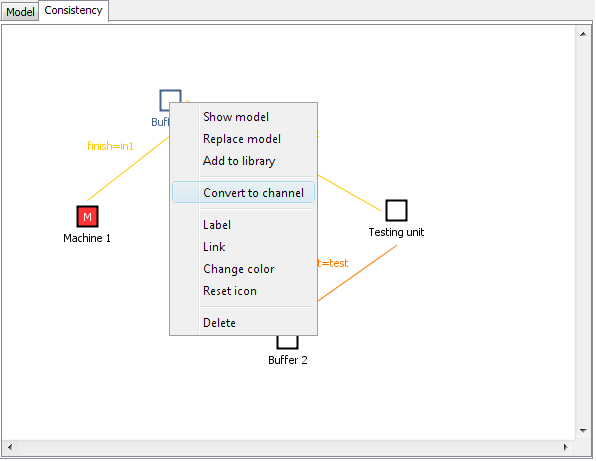Select Convert to channel option
The height and width of the screenshot is (461, 596).
pos(243,192)
